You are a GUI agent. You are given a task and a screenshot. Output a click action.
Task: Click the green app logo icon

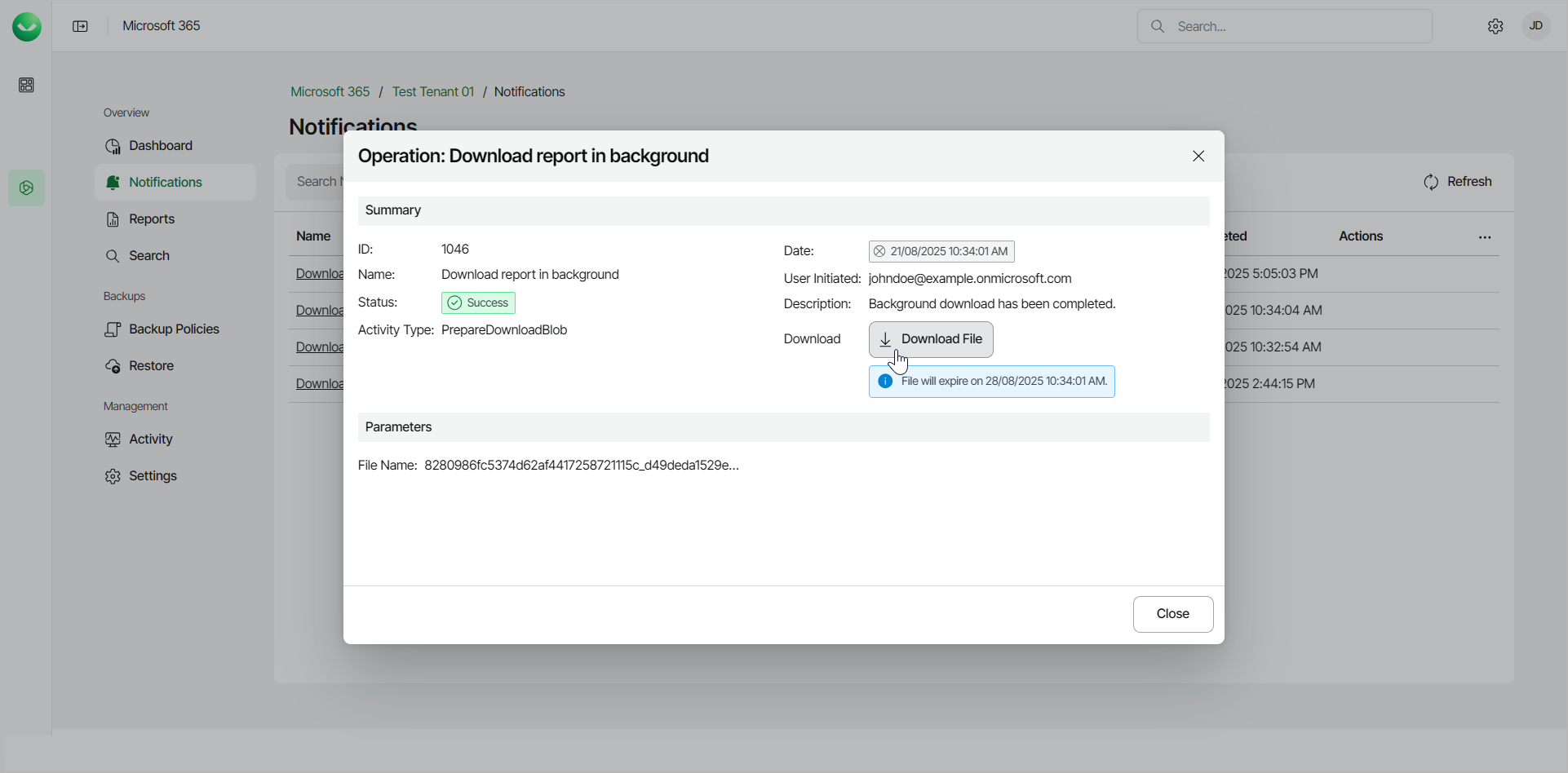[x=27, y=27]
